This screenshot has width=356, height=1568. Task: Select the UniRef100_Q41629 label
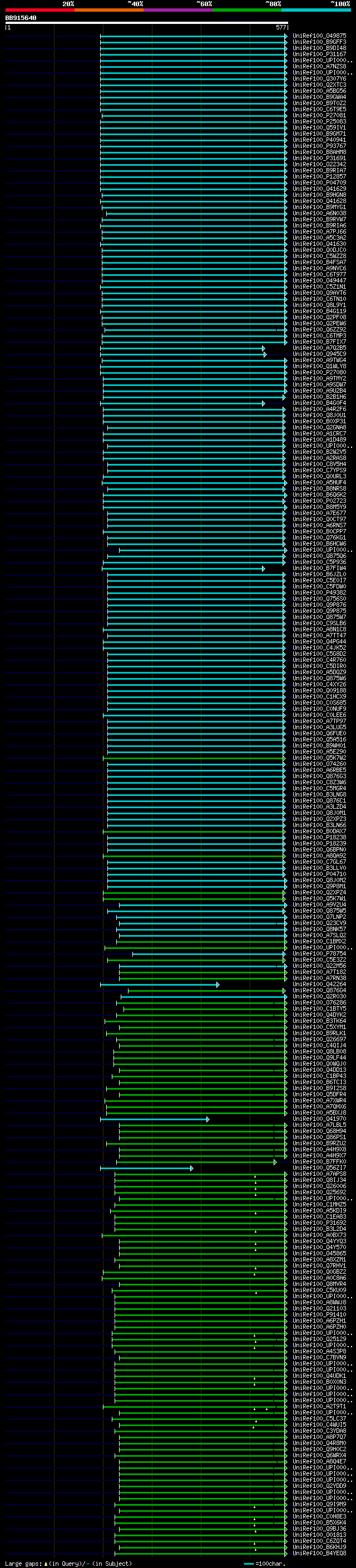point(319,189)
